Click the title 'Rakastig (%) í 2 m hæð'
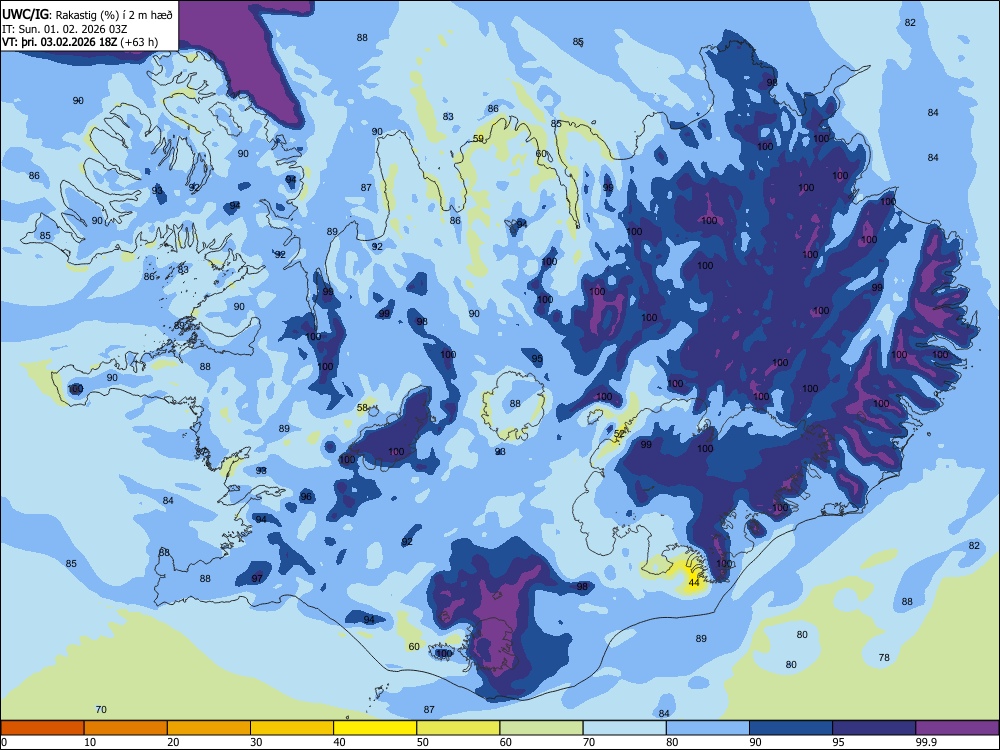Screen dimensions: 1000x750 point(114,15)
